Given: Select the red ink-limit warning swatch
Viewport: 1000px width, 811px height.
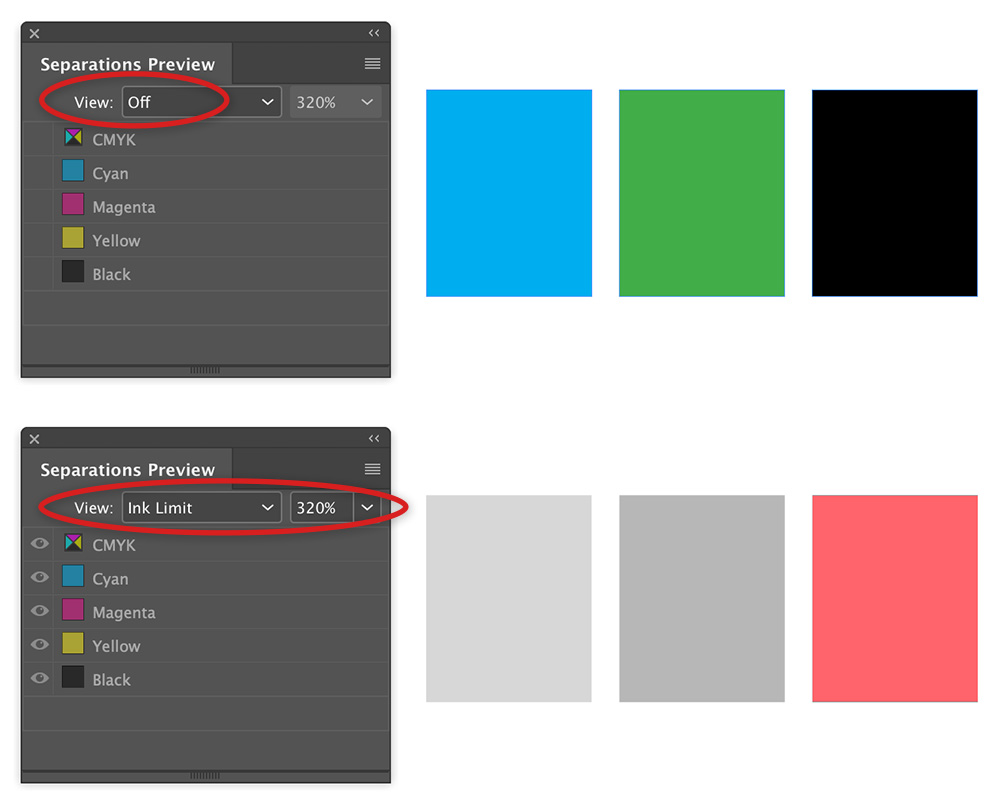Looking at the screenshot, I should point(894,597).
